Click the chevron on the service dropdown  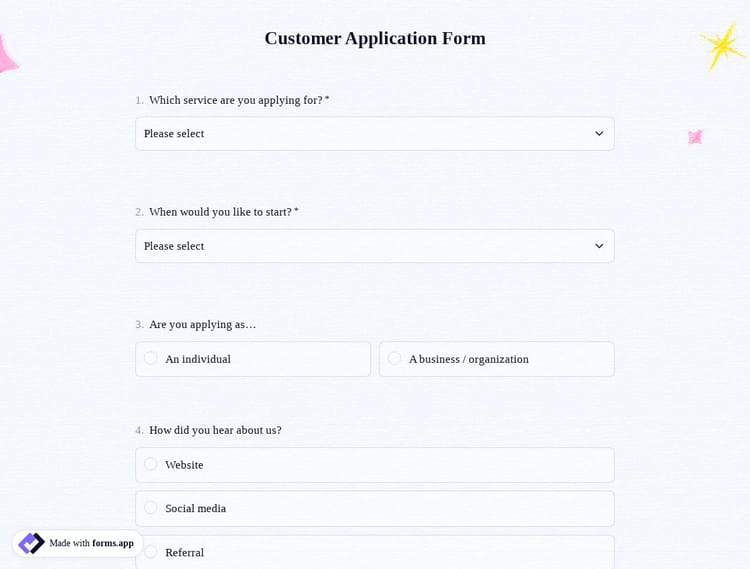coord(599,134)
